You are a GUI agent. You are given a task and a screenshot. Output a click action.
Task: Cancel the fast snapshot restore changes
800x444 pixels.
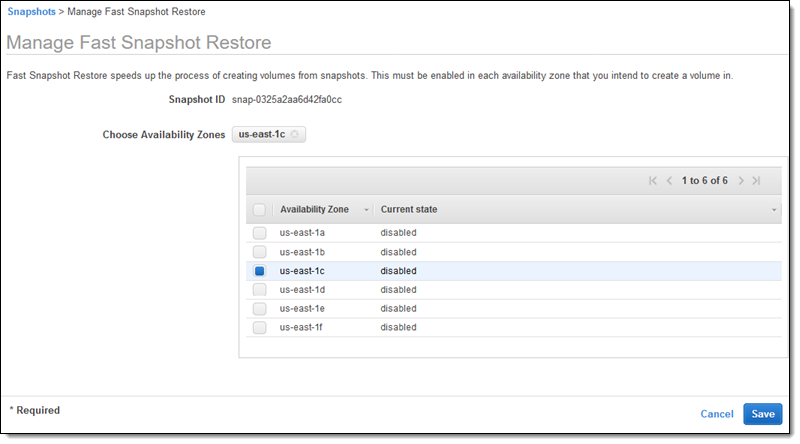717,414
